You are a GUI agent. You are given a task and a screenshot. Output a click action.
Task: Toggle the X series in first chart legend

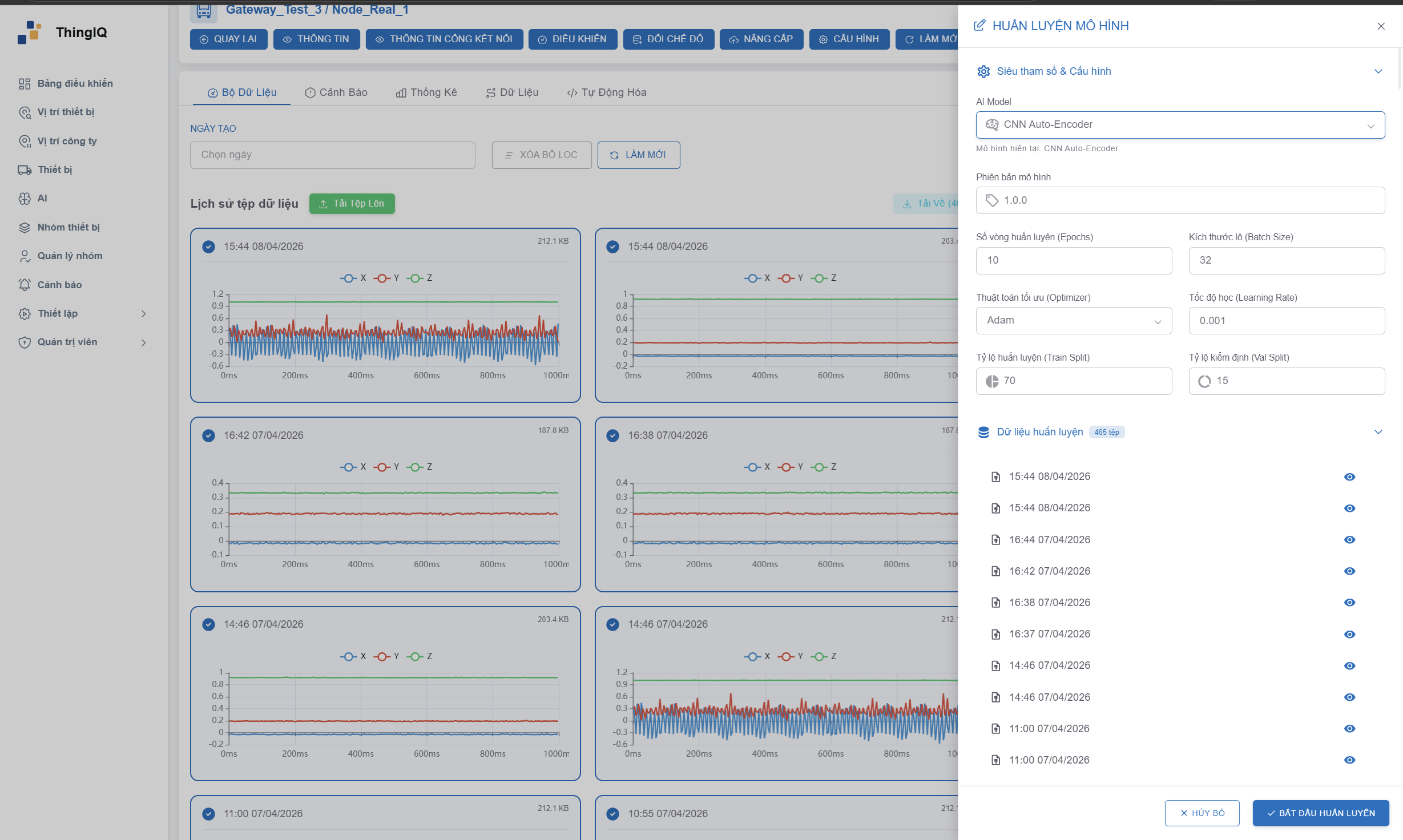tap(354, 278)
